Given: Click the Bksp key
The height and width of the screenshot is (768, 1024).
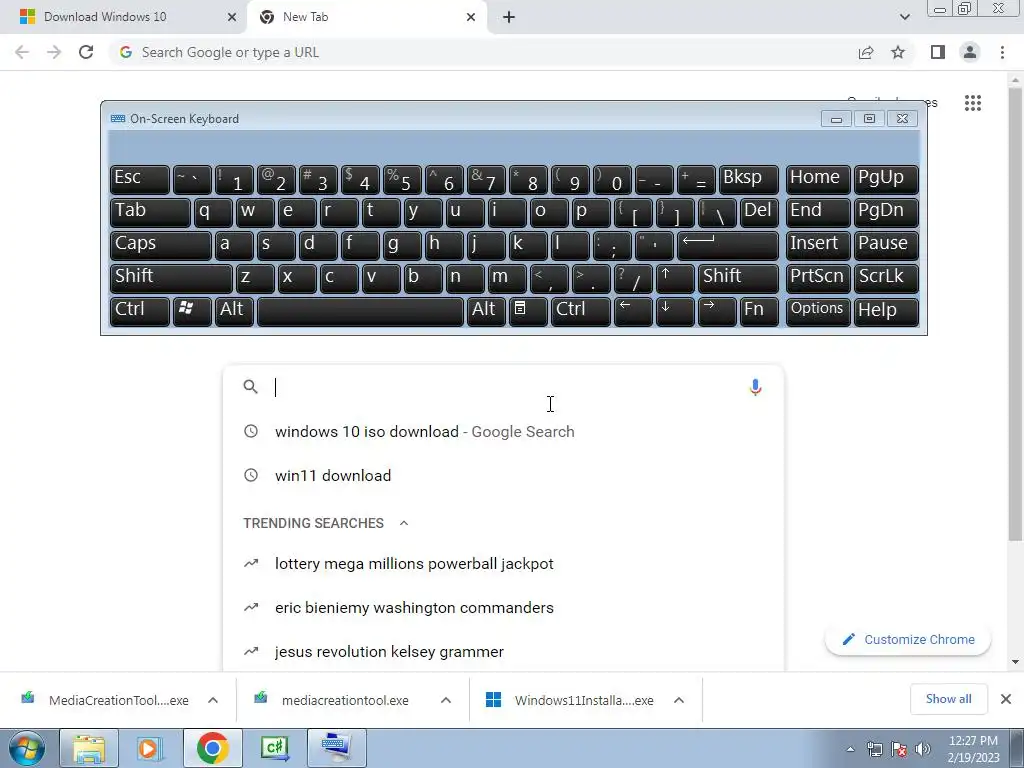Looking at the screenshot, I should pos(748,179).
